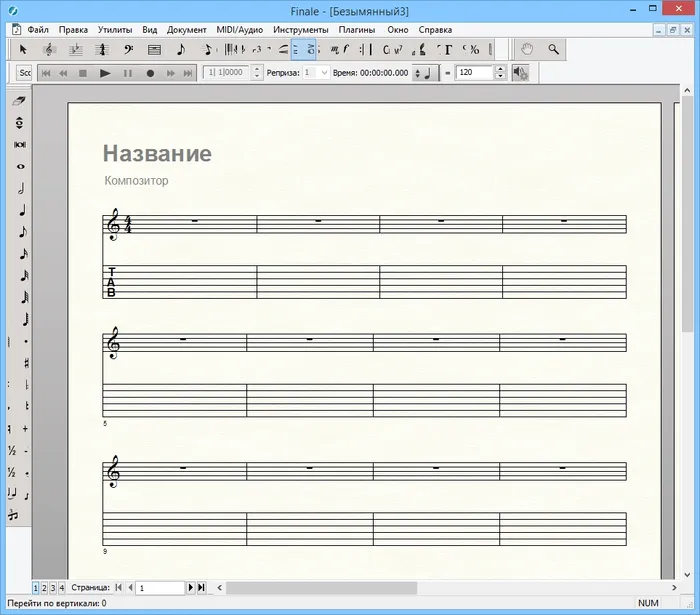Select the Zoom magnifier tool
700x615 pixels.
click(x=554, y=50)
